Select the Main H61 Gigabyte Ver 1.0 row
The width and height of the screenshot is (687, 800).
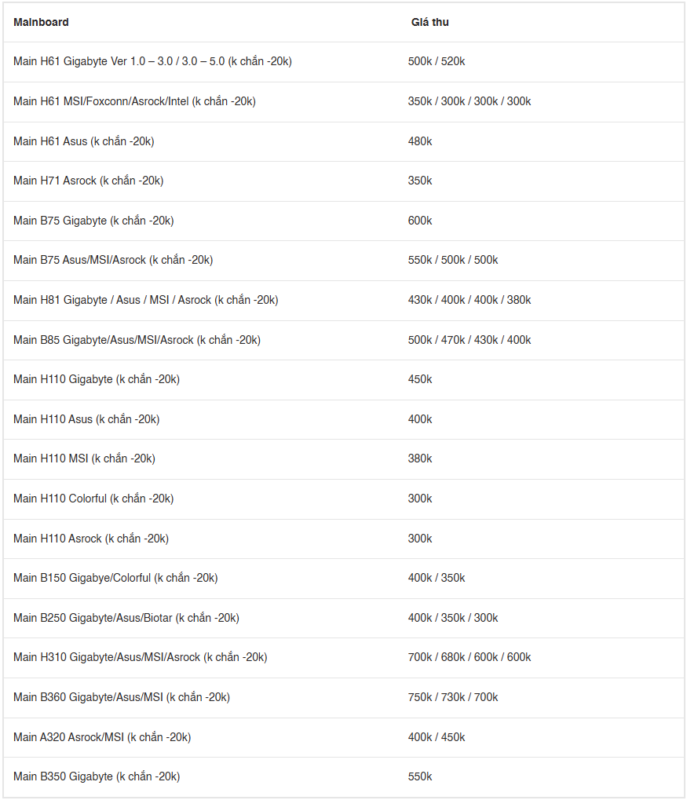(344, 62)
